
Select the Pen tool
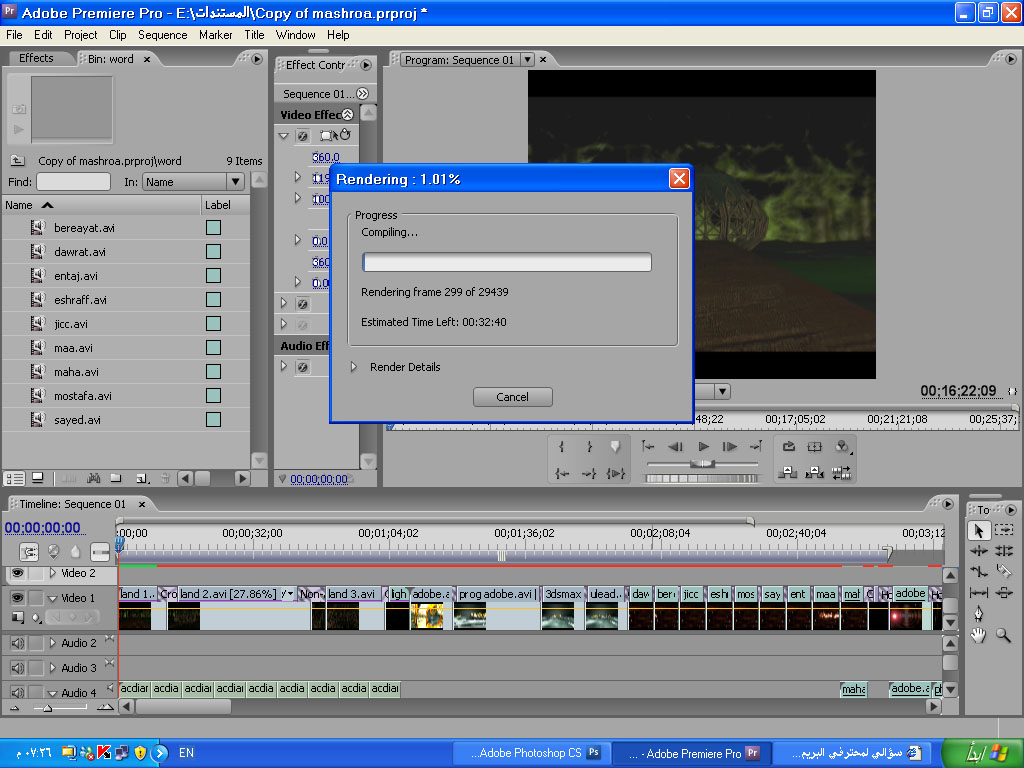point(978,614)
